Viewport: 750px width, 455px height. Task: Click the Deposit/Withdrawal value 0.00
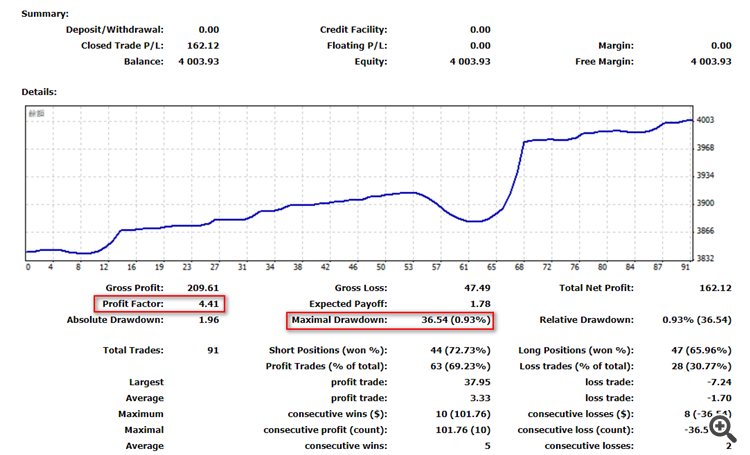coord(209,30)
